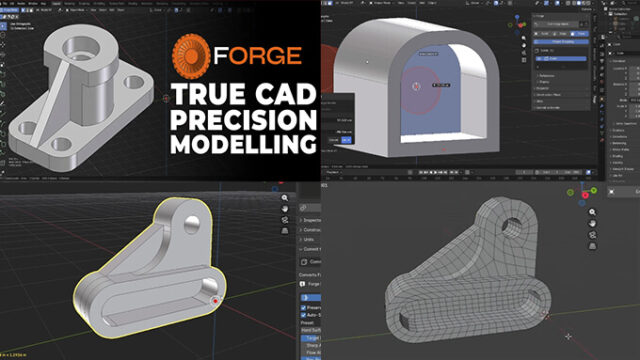Expand the Inspector section
This screenshot has height=360, width=640.
311,220
